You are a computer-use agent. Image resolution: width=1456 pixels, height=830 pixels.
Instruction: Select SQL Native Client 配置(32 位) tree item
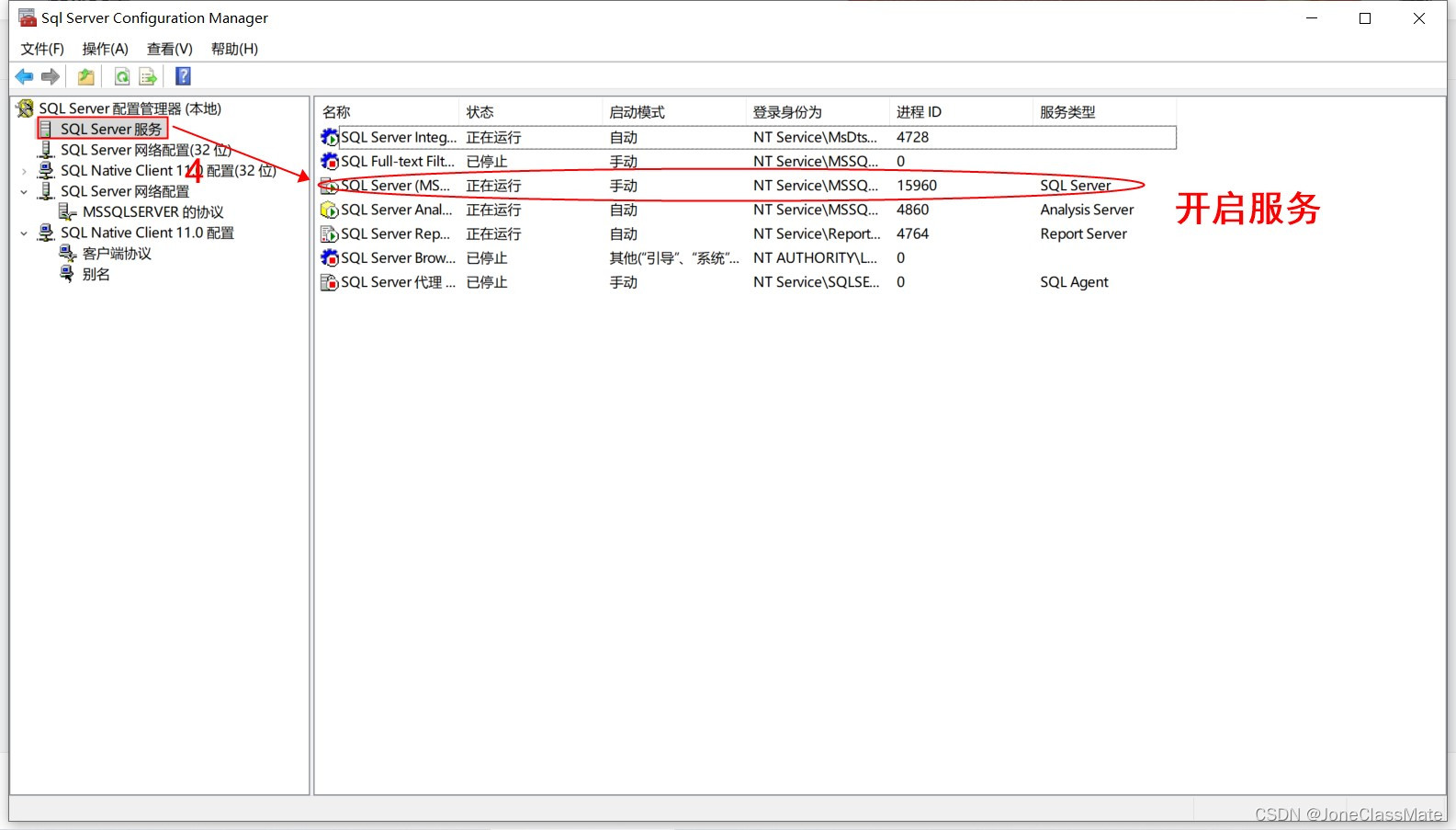168,171
